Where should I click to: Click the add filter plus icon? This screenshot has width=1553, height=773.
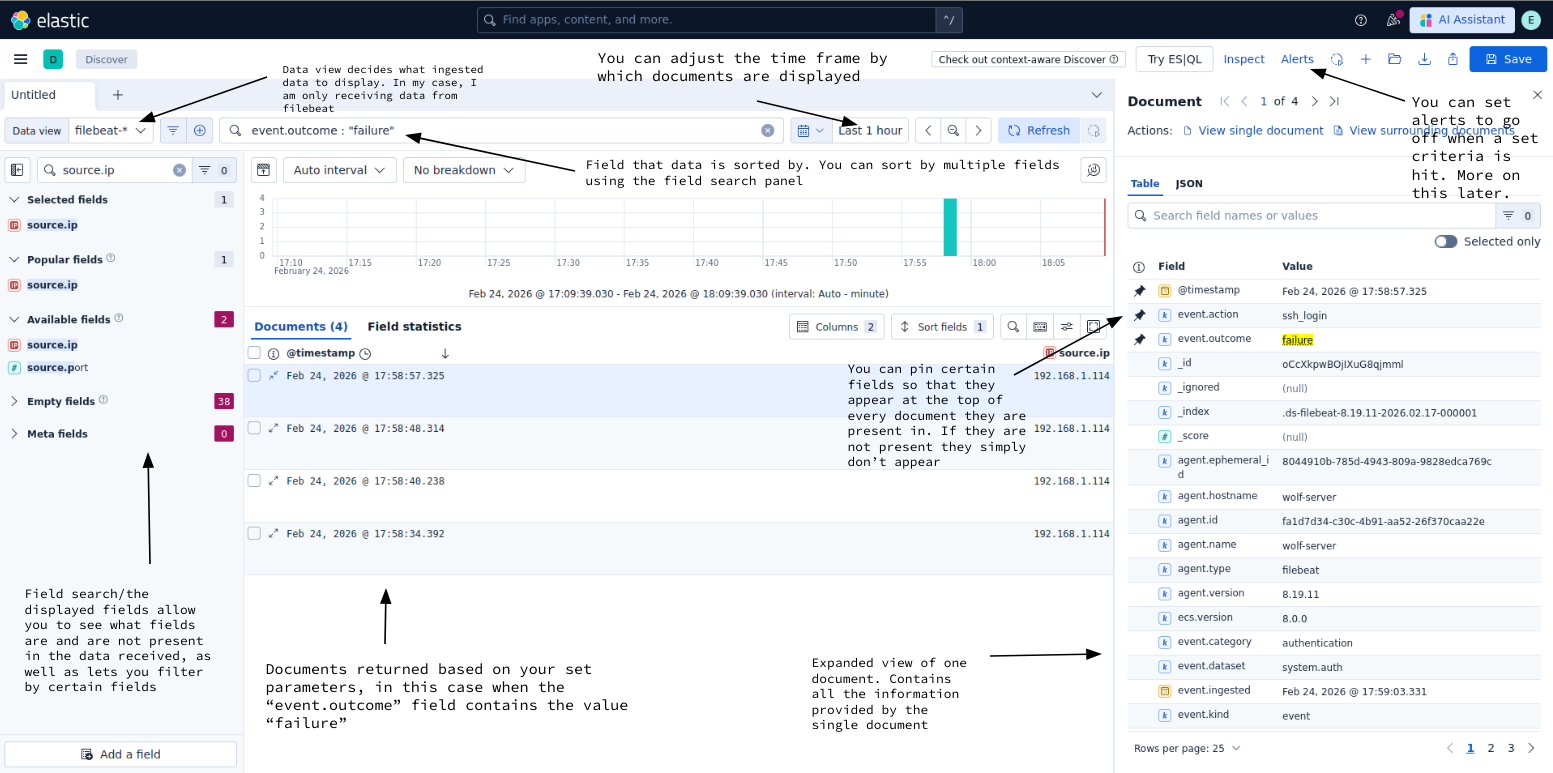[200, 130]
